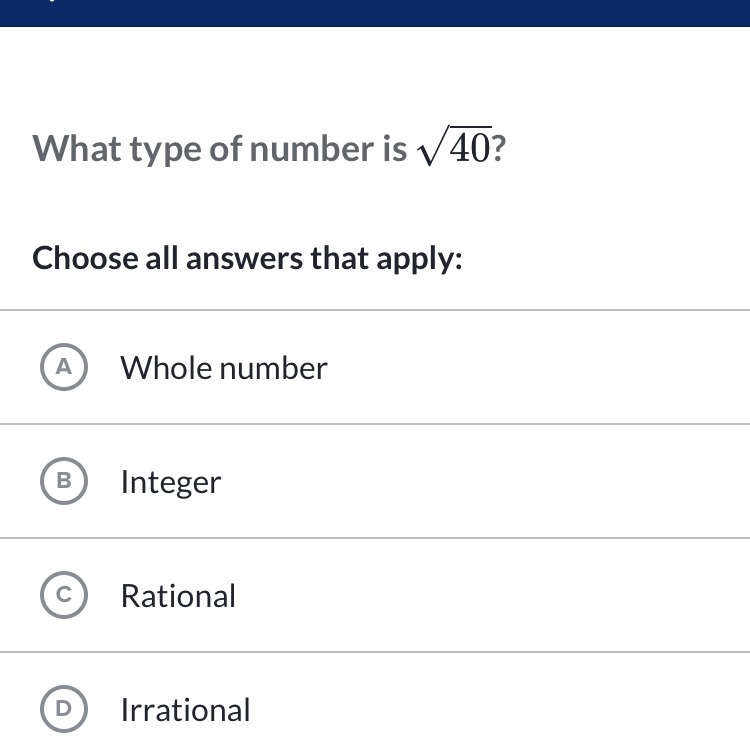The height and width of the screenshot is (750, 750).
Task: Choose the "Integer" answer label
Action: tap(171, 482)
